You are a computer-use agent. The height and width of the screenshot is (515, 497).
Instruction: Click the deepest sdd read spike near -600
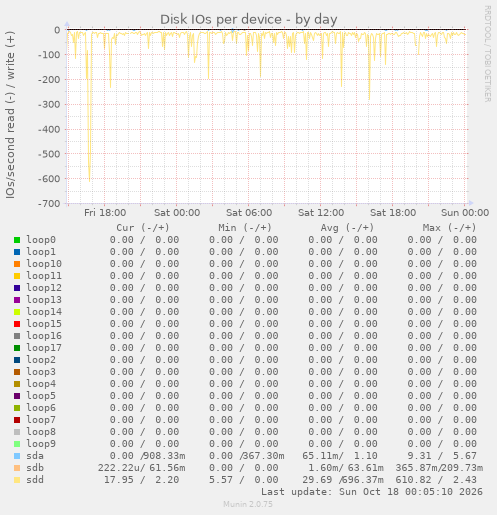click(x=89, y=180)
